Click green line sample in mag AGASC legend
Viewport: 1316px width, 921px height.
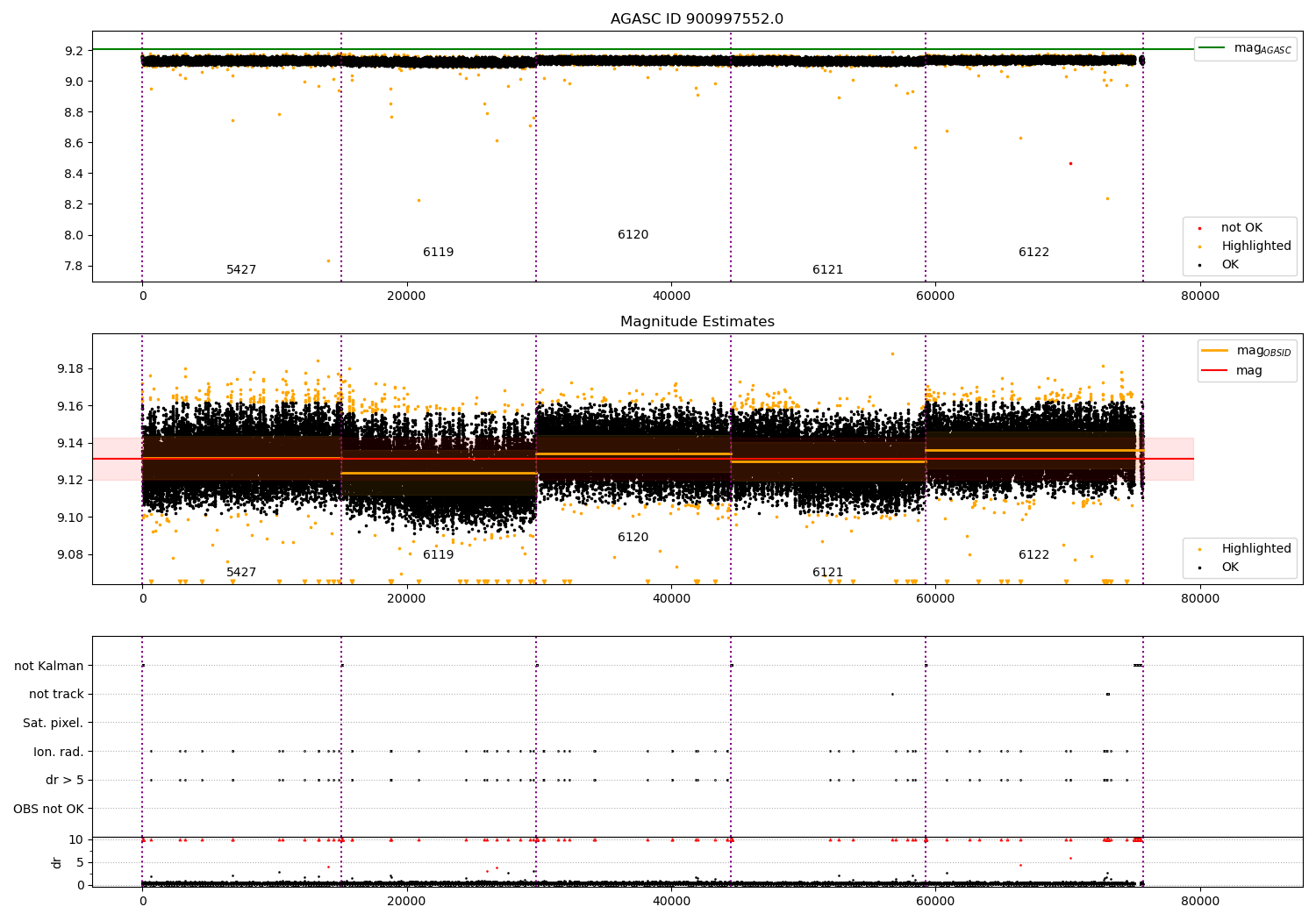click(1212, 48)
